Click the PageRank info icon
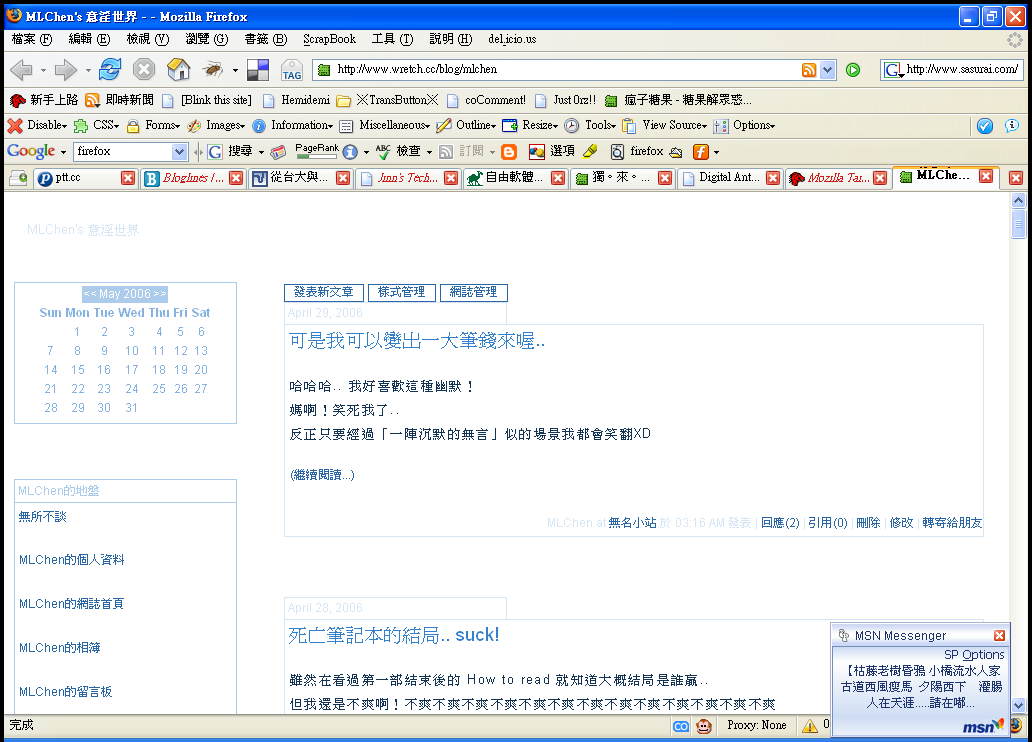This screenshot has height=742, width=1032. pos(350,153)
